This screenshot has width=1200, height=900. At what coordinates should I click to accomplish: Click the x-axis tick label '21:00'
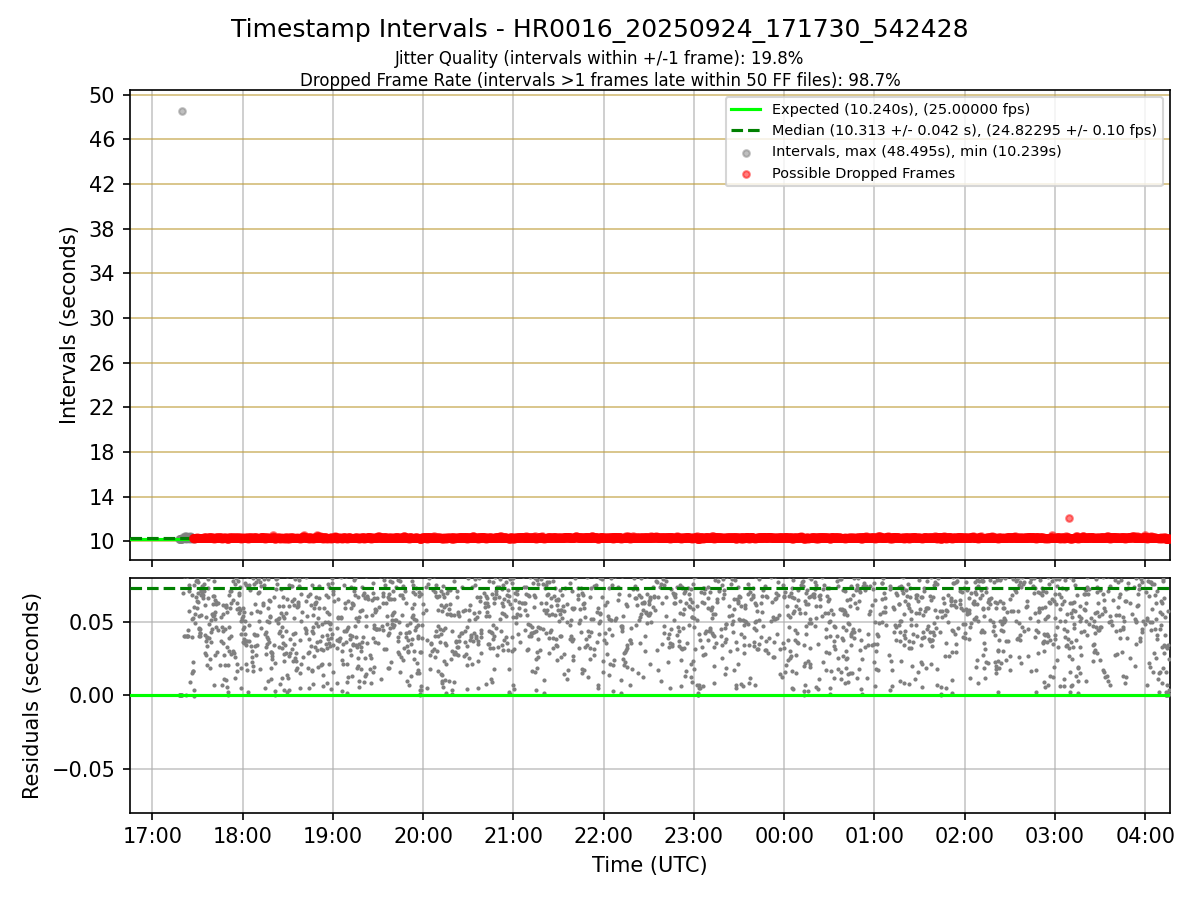pos(513,834)
